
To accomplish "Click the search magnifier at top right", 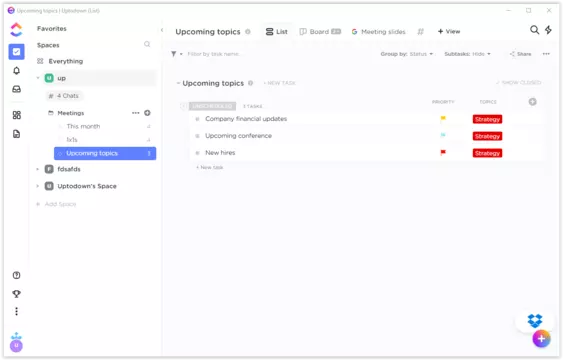I will [534, 30].
